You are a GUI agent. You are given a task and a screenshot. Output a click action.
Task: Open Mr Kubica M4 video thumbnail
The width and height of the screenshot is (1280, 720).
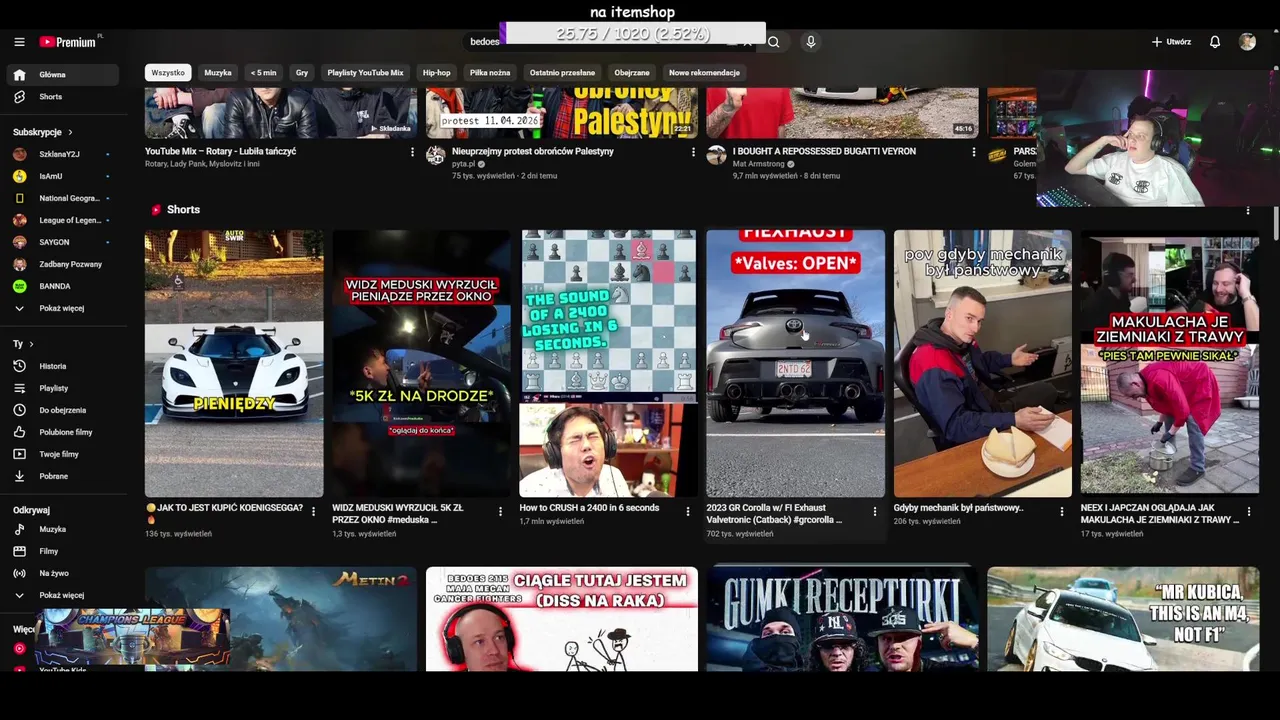(1123, 619)
